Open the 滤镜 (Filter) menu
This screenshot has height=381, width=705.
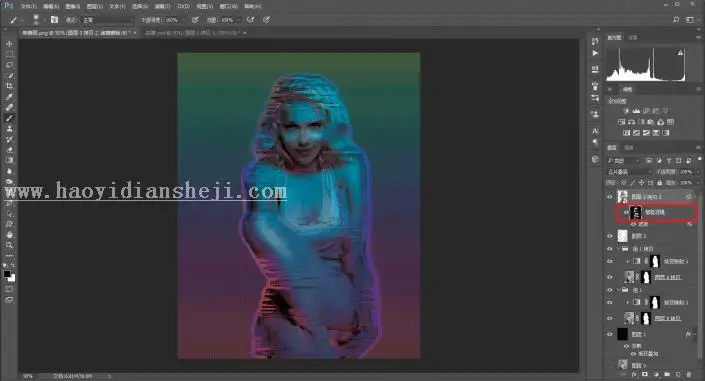[162, 6]
